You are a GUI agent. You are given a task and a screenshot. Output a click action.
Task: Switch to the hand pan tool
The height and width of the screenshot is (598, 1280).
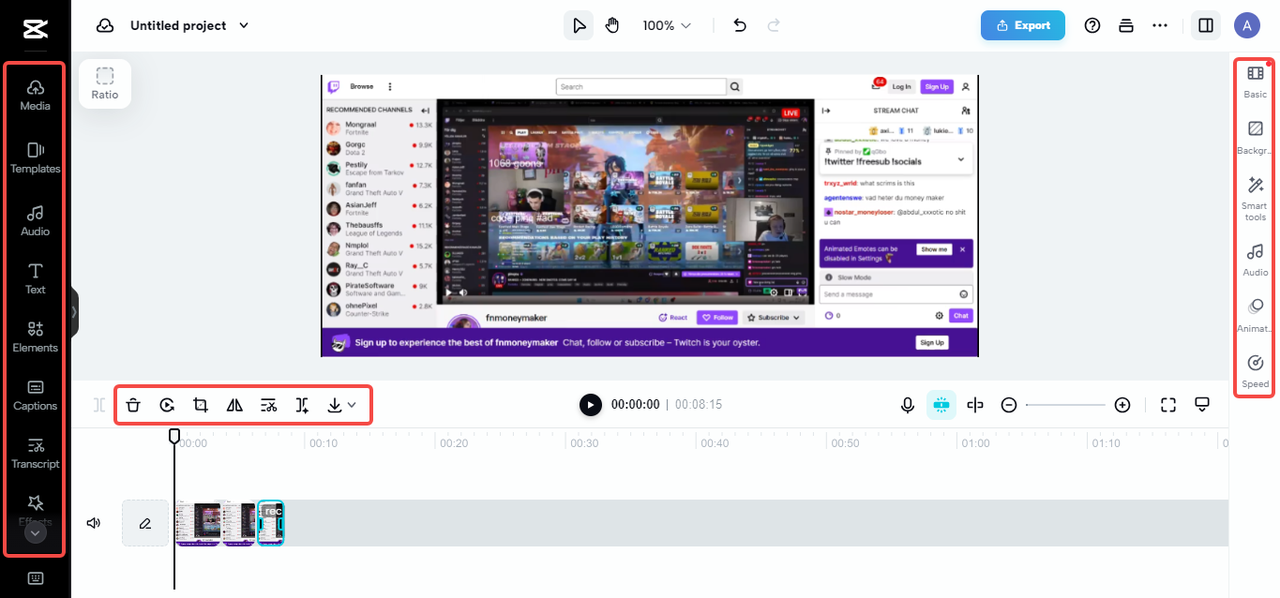click(x=612, y=25)
